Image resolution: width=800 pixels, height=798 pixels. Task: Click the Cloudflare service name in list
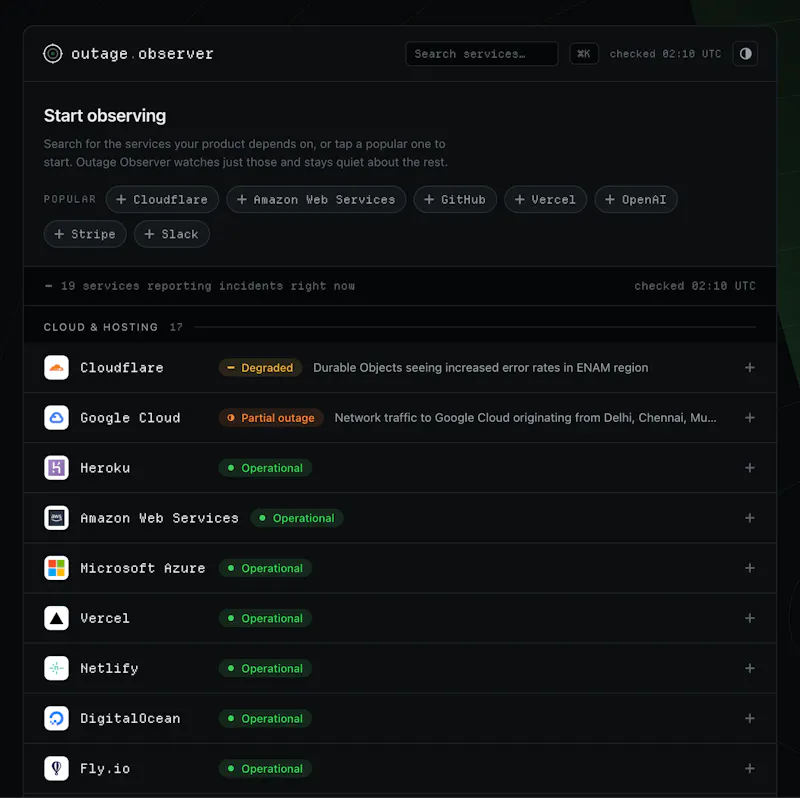(x=122, y=367)
